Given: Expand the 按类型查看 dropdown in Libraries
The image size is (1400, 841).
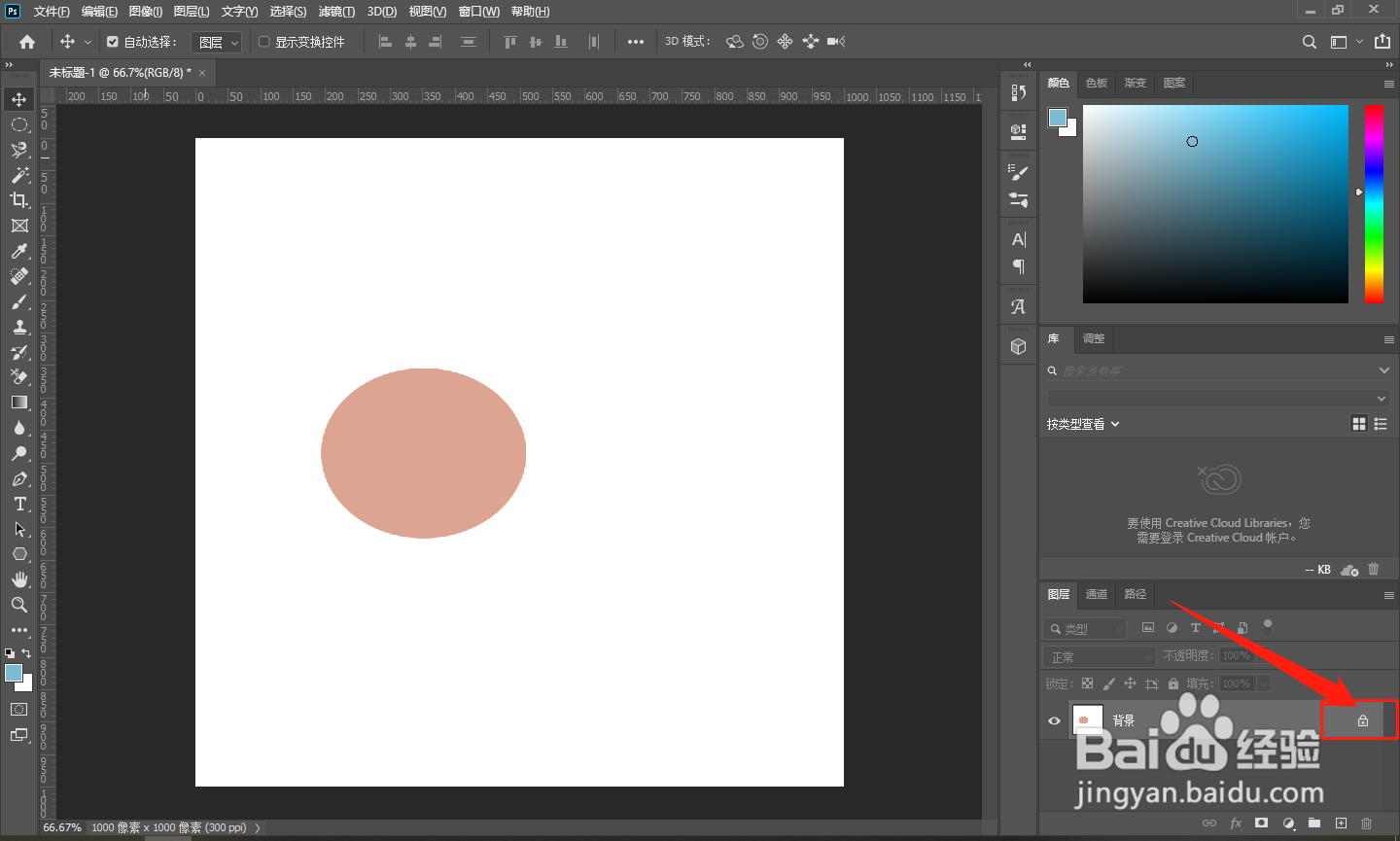Looking at the screenshot, I should click(x=1083, y=424).
